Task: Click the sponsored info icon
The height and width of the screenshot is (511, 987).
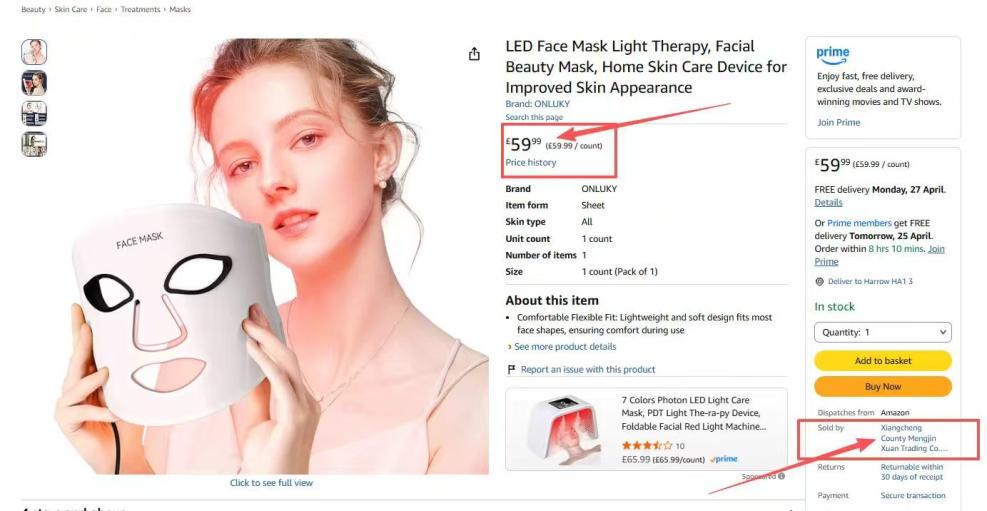Action: click(x=781, y=476)
